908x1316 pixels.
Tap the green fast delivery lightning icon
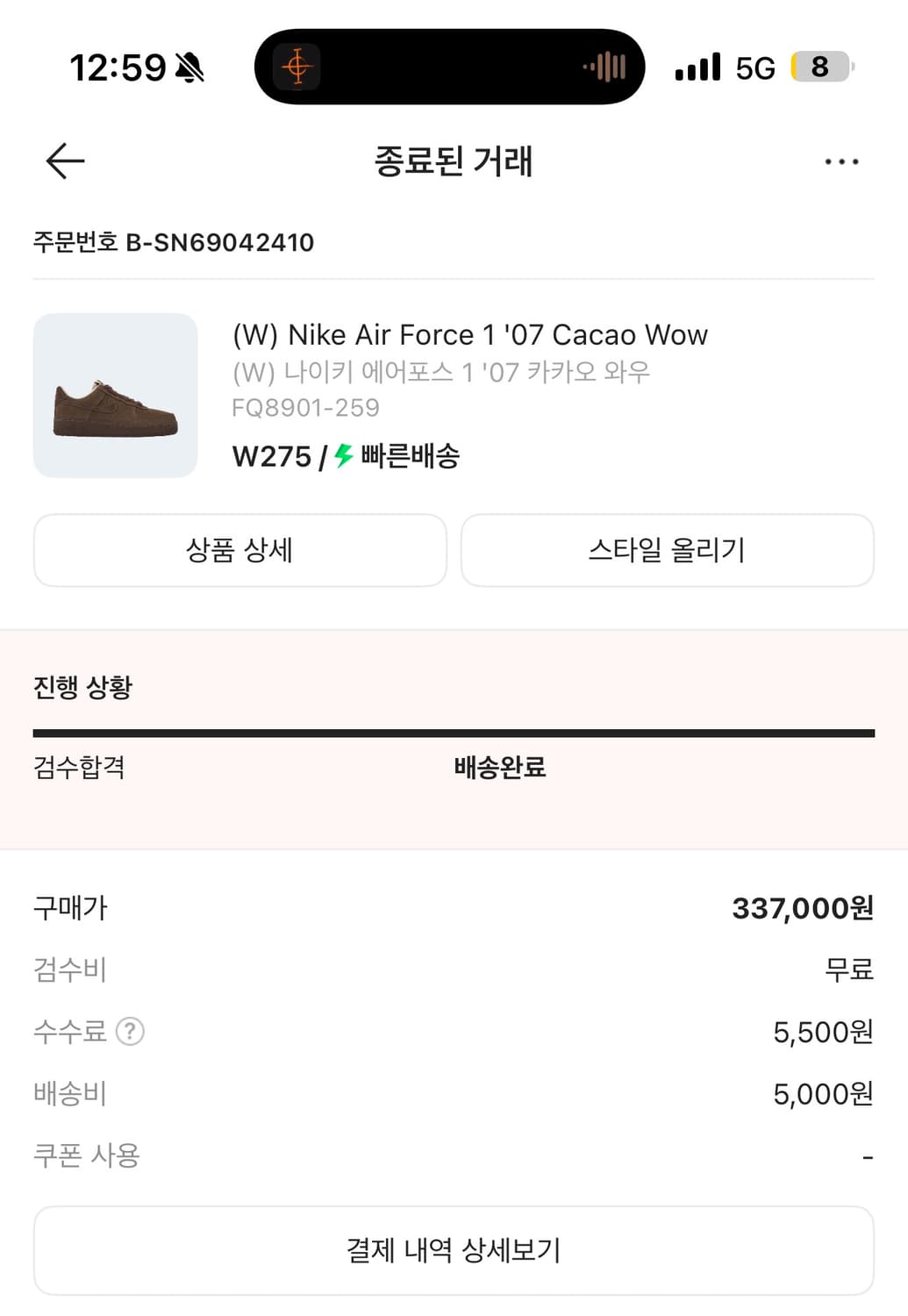pos(344,455)
